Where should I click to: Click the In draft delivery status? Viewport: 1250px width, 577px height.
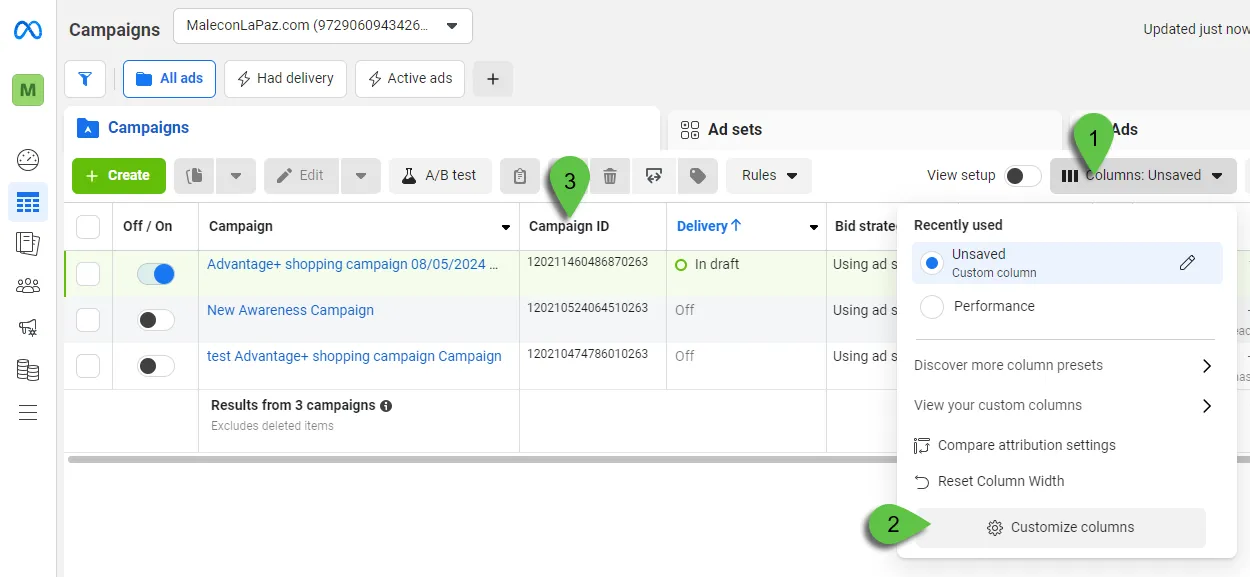coord(705,264)
